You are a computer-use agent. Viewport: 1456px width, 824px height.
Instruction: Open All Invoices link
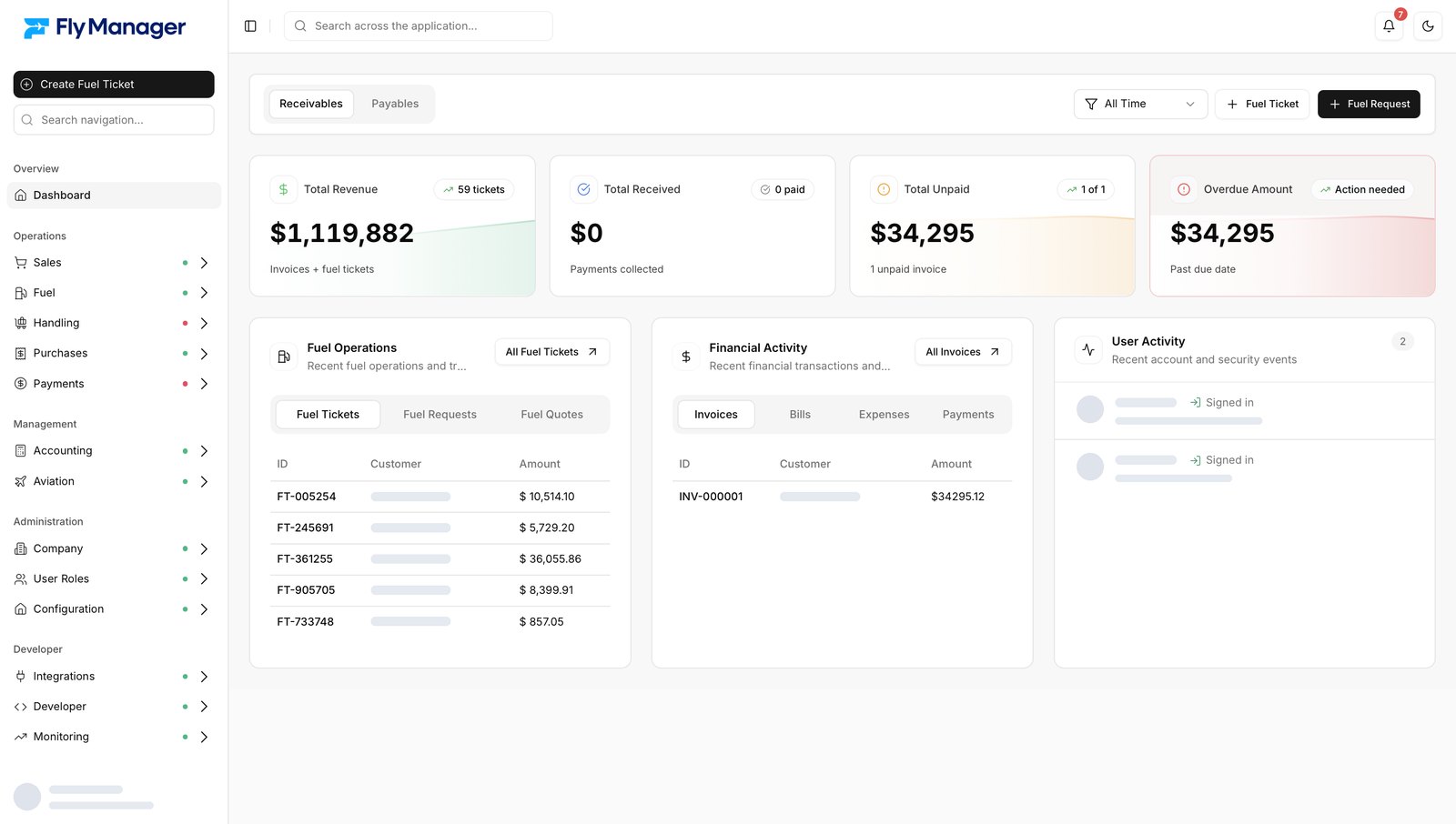[963, 352]
